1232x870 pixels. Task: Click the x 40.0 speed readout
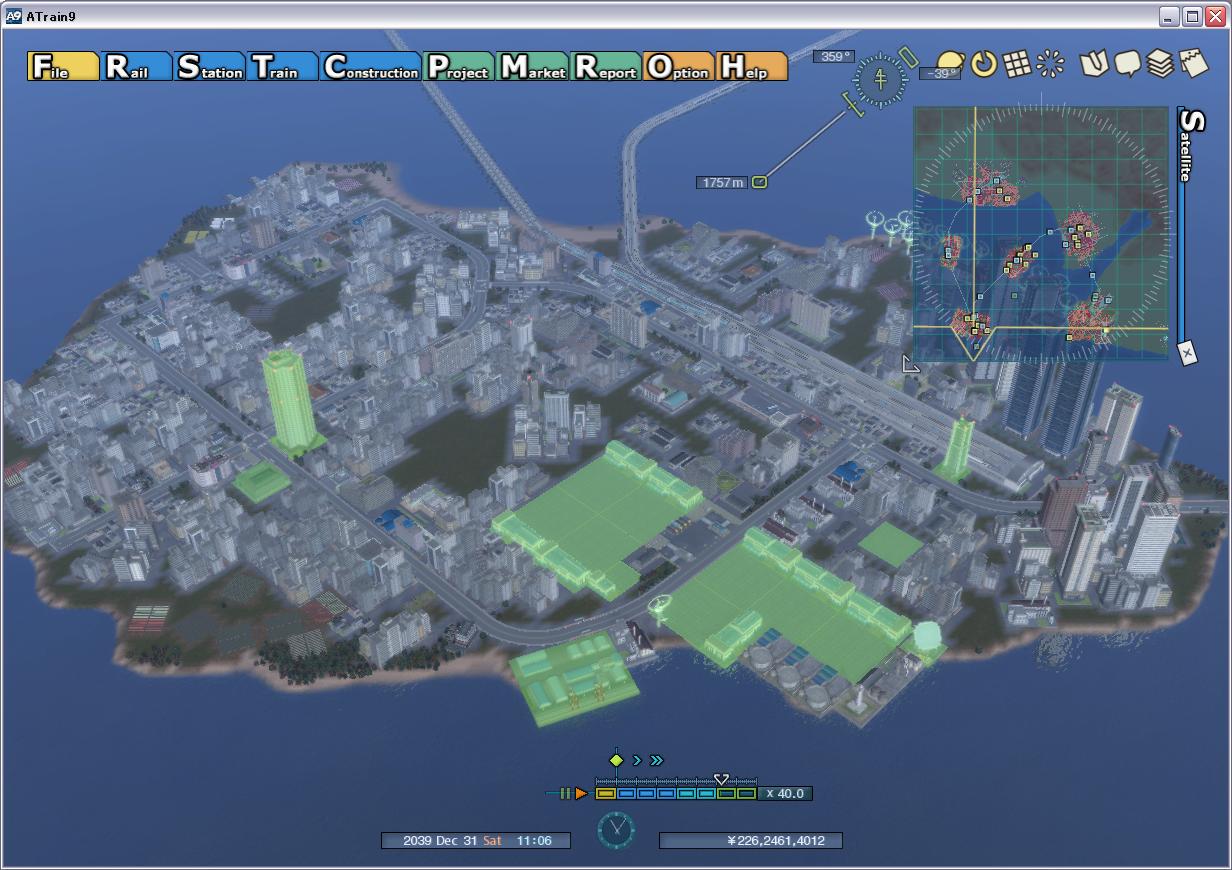(x=784, y=794)
